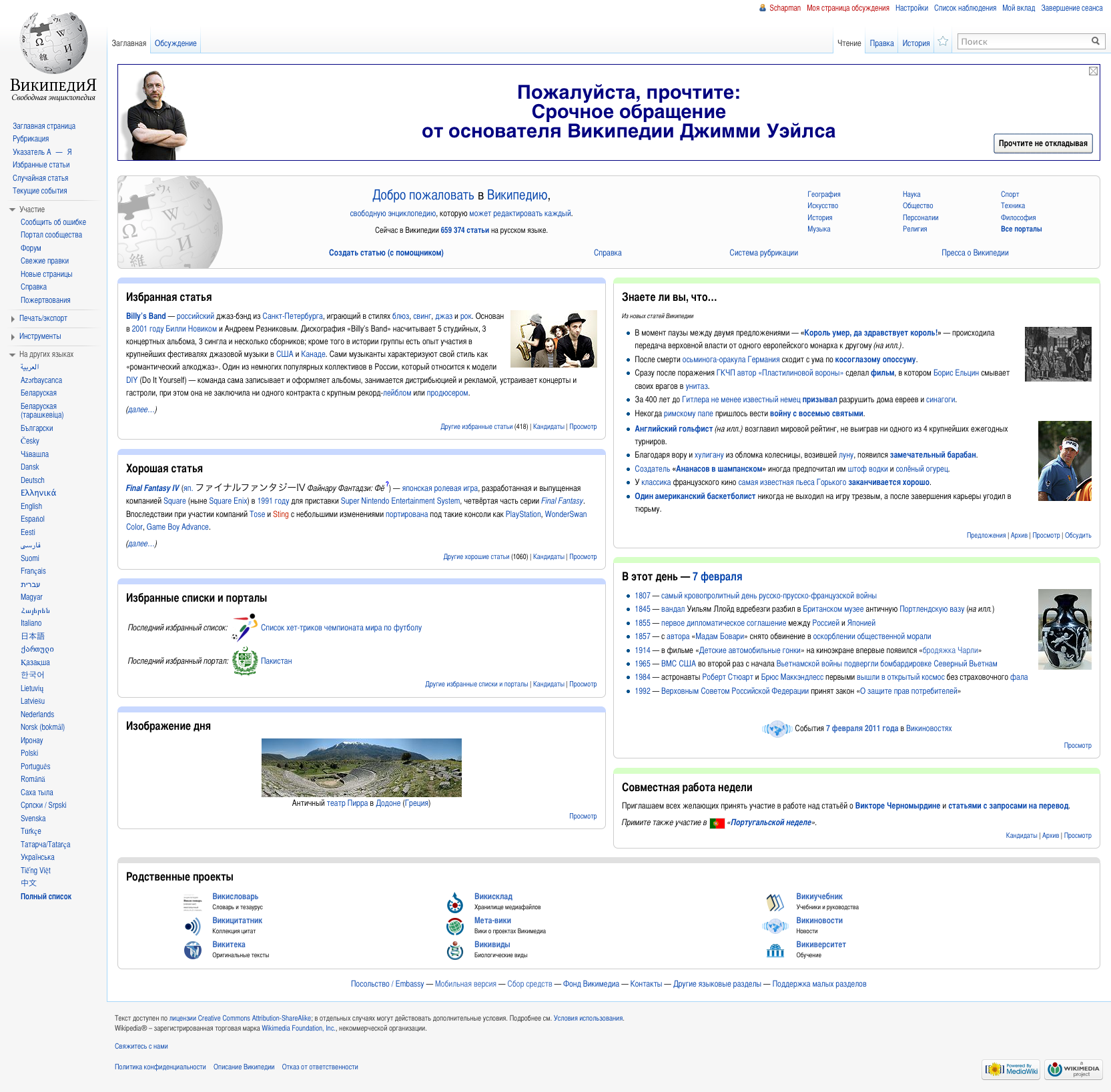Switch to the Обсуждение tab

175,43
